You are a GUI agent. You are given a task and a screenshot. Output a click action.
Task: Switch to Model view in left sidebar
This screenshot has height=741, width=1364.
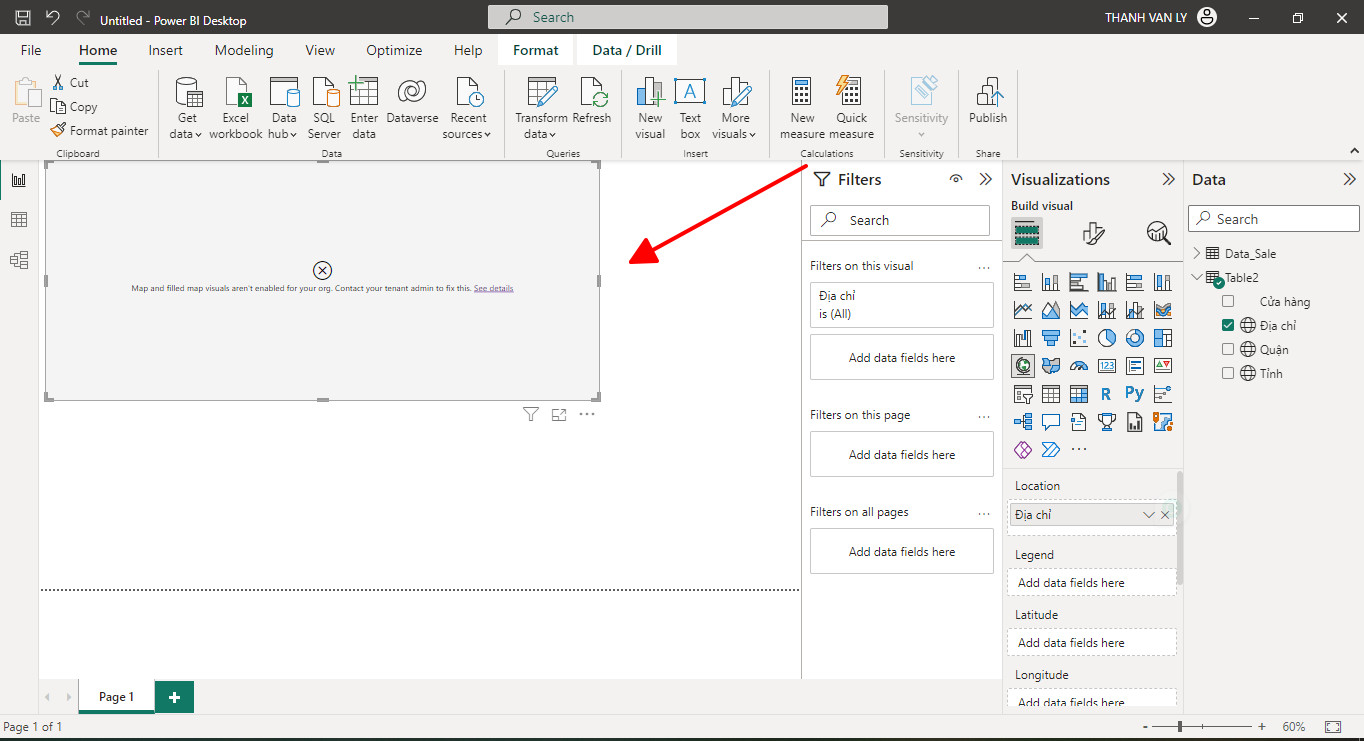(x=19, y=260)
